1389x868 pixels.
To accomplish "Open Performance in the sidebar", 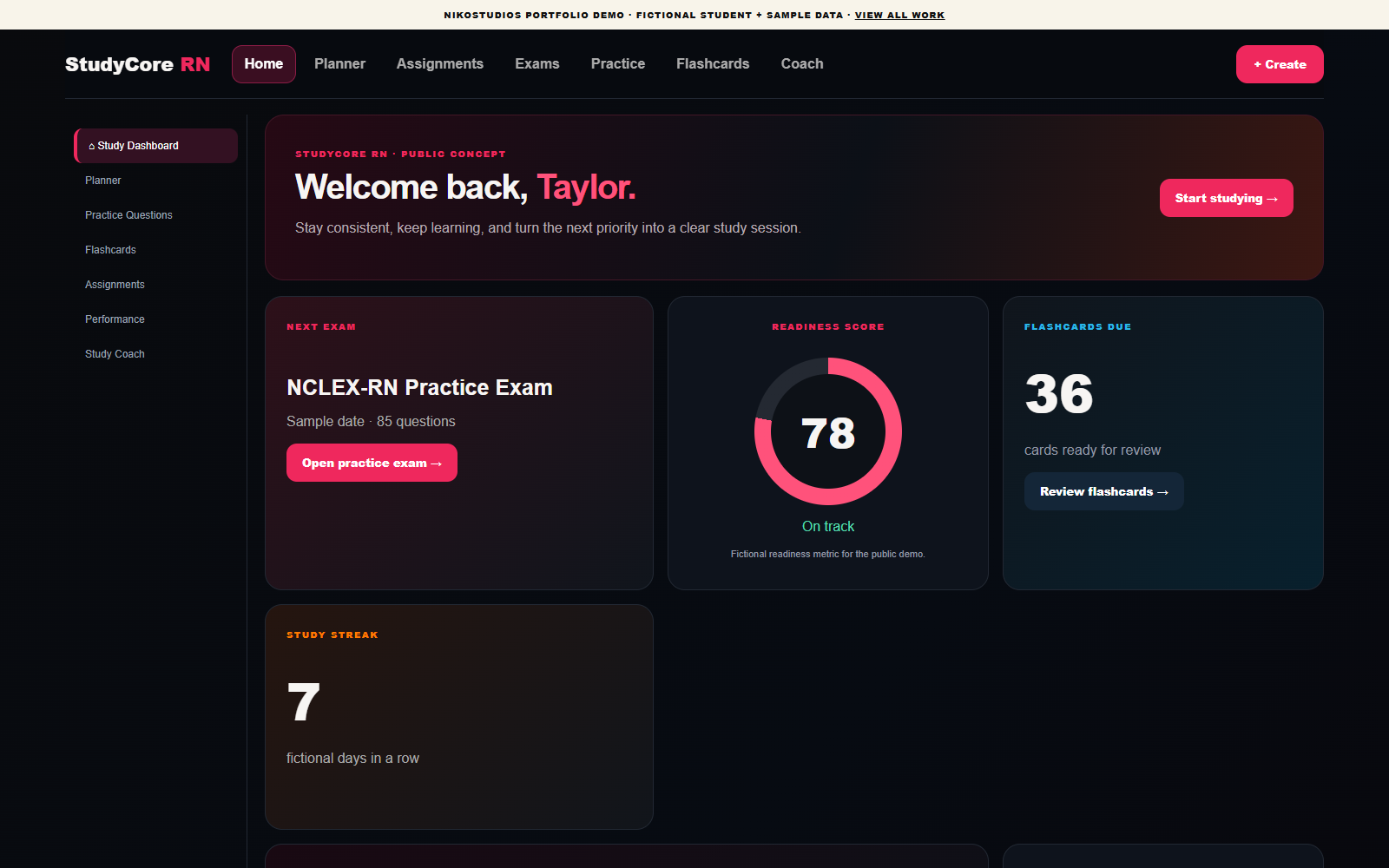I will 156,319.
